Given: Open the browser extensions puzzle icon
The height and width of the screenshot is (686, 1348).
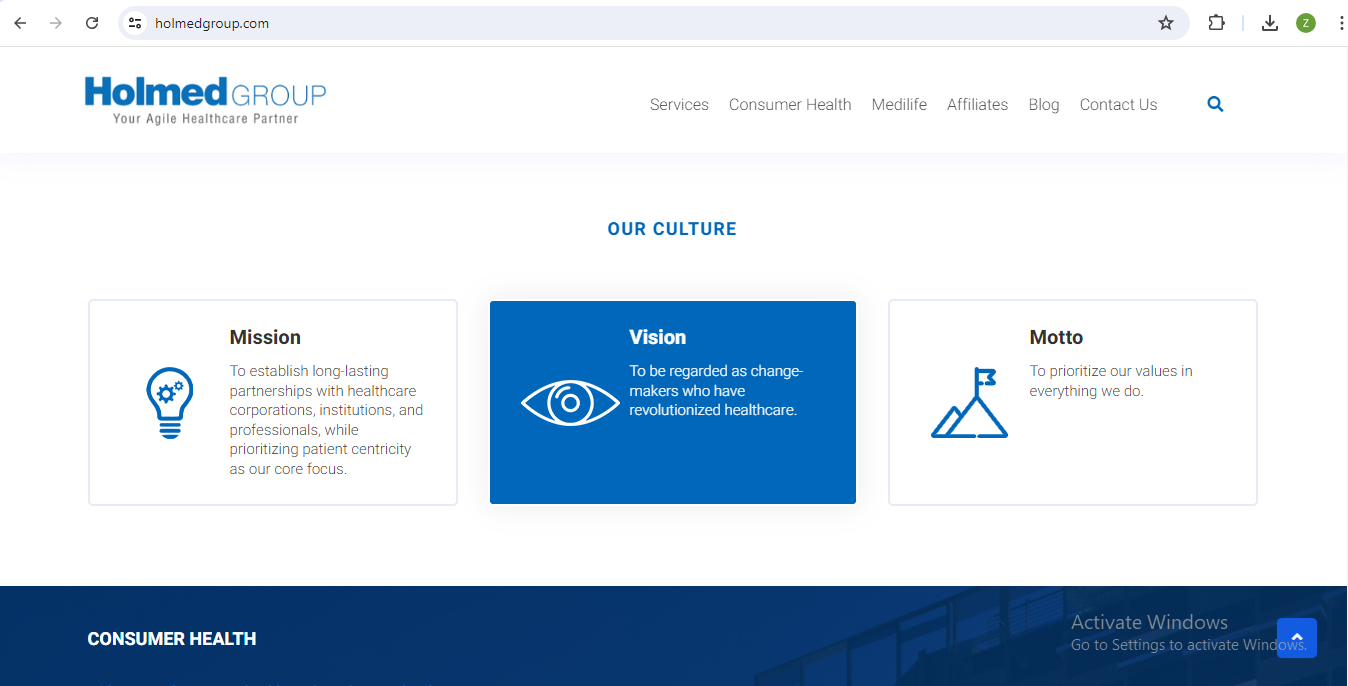Looking at the screenshot, I should [1216, 23].
